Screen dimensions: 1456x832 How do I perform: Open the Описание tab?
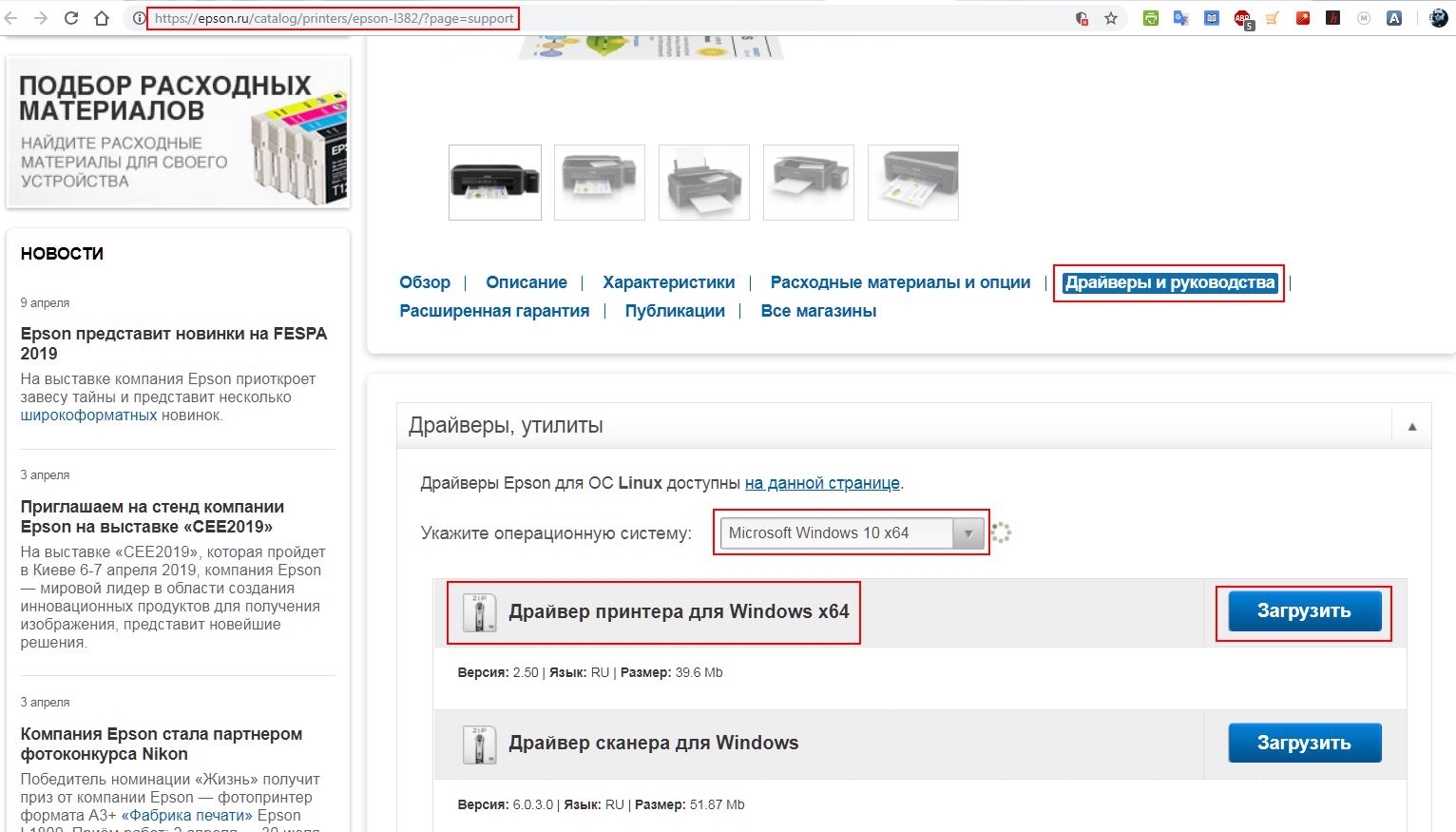point(527,282)
